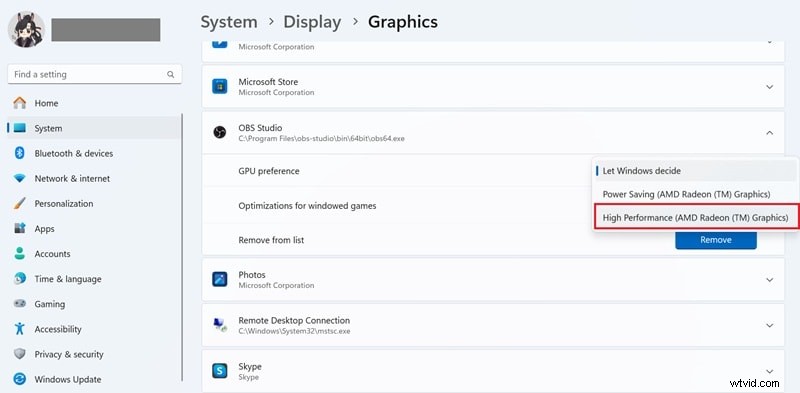Open Windows Update page
The height and width of the screenshot is (393, 800).
pos(94,379)
